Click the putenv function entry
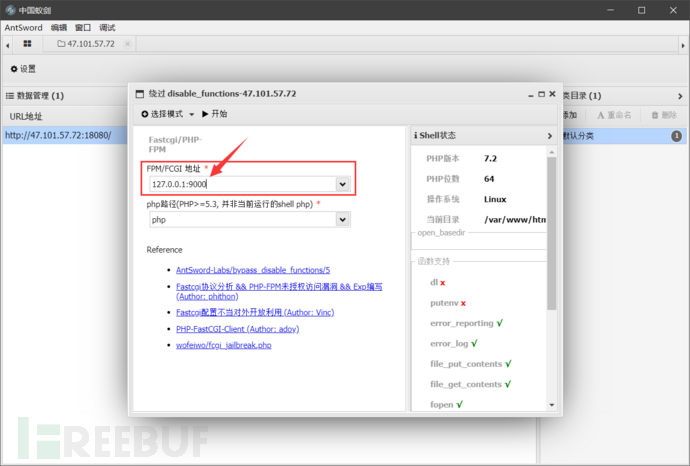The height and width of the screenshot is (466, 690). (448, 303)
